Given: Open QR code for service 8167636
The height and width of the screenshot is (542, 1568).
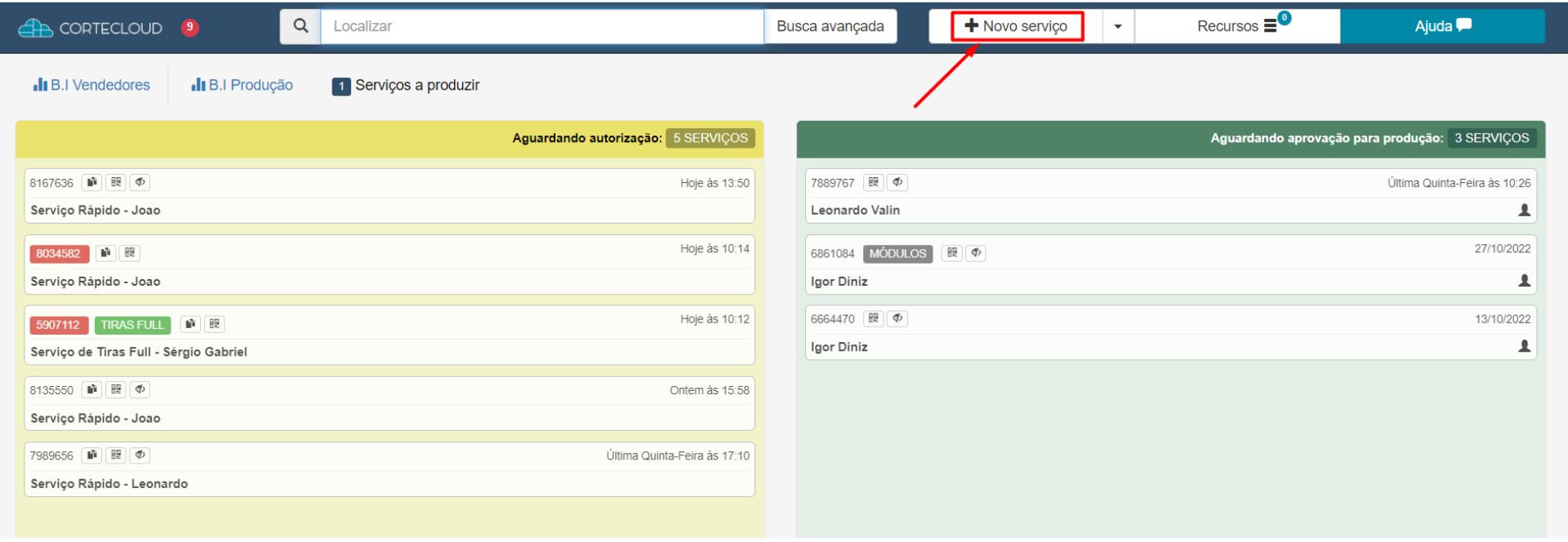Looking at the screenshot, I should (116, 182).
